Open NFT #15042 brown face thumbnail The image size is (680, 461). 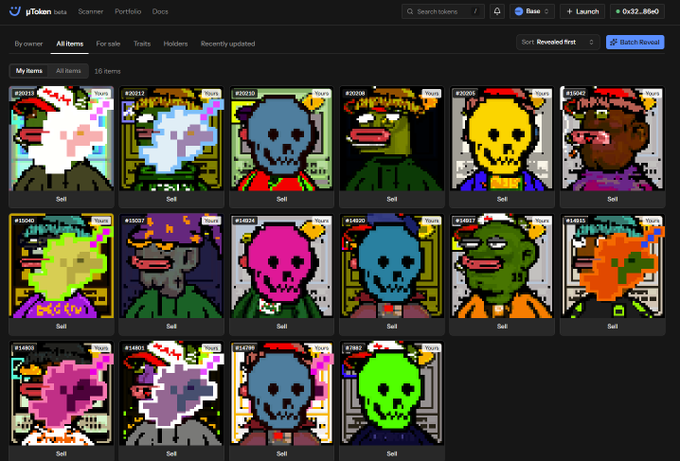(612, 138)
